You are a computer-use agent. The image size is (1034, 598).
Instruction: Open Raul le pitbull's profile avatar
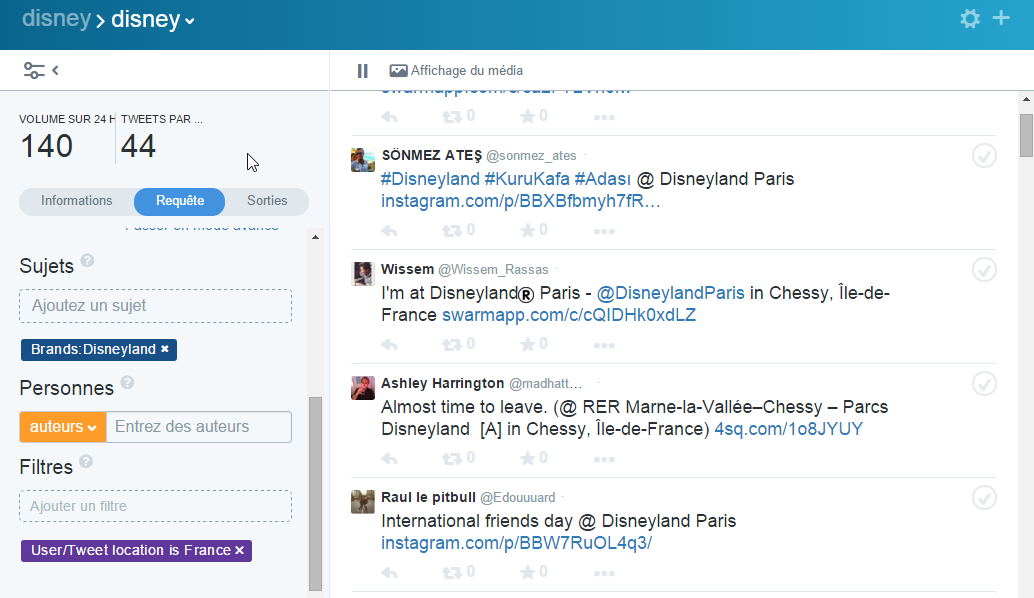(x=363, y=502)
